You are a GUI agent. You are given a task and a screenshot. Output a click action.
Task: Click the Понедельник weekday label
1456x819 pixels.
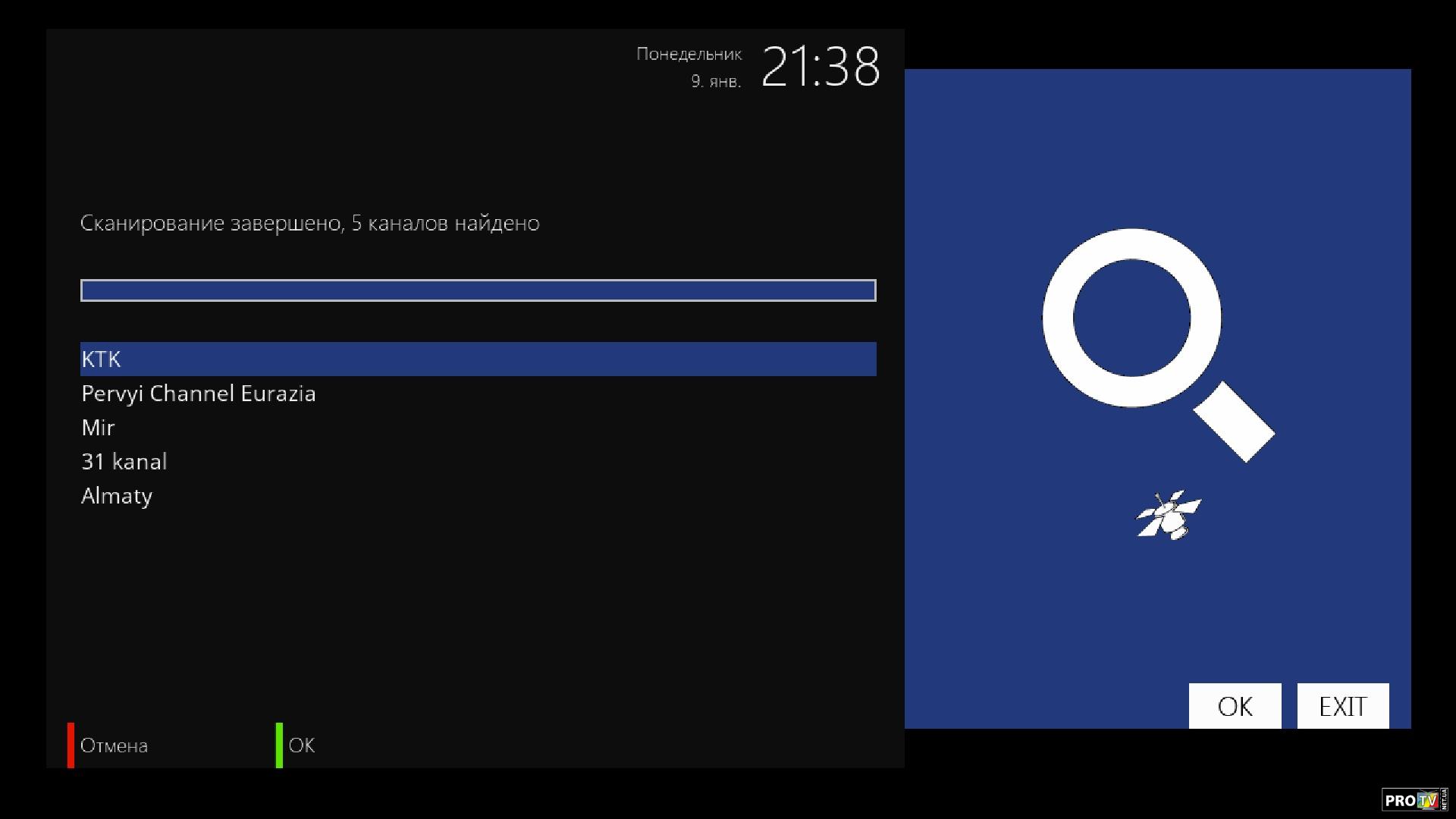point(689,54)
